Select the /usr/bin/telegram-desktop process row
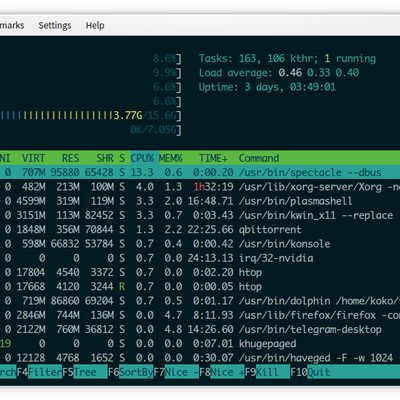Image resolution: width=400 pixels, height=400 pixels. (200, 330)
